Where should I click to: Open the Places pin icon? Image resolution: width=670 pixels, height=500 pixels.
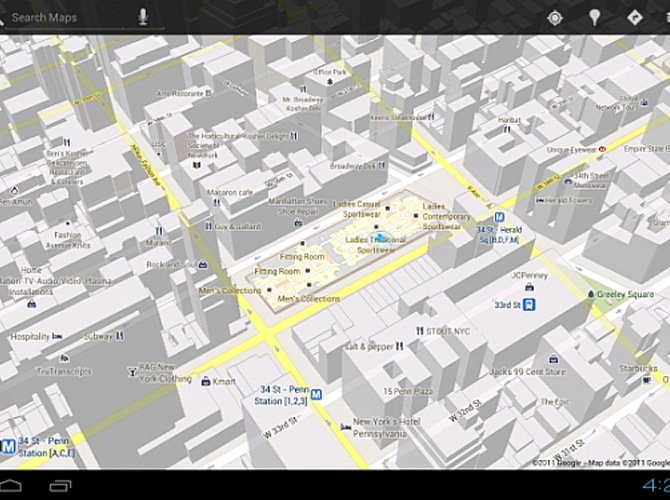[x=595, y=18]
